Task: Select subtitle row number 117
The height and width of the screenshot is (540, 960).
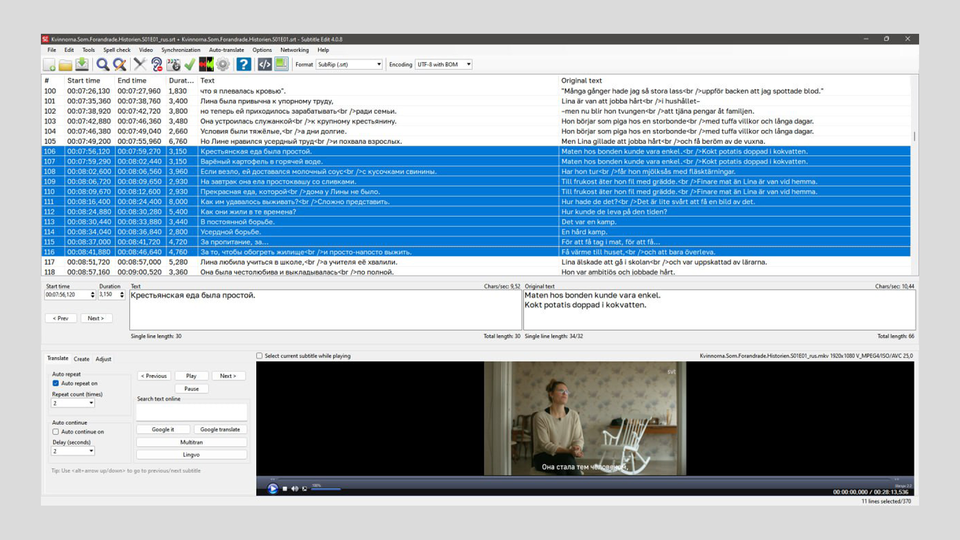Action: click(x=476, y=262)
